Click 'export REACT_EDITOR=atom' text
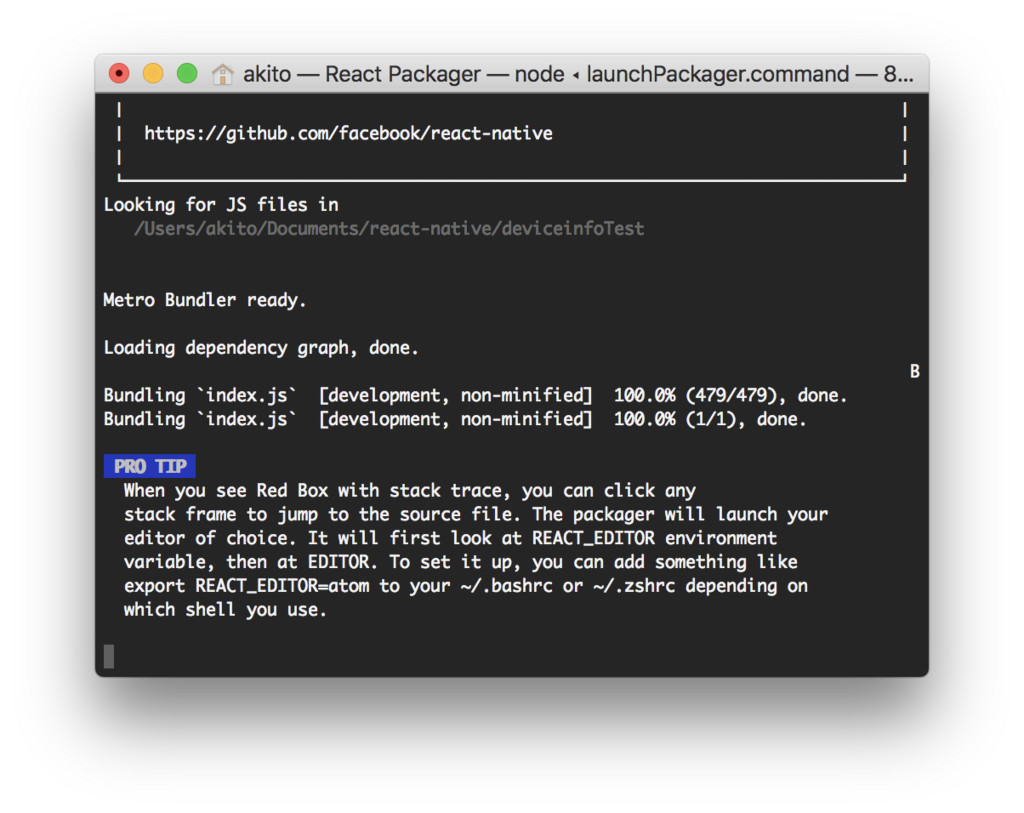 [x=246, y=586]
